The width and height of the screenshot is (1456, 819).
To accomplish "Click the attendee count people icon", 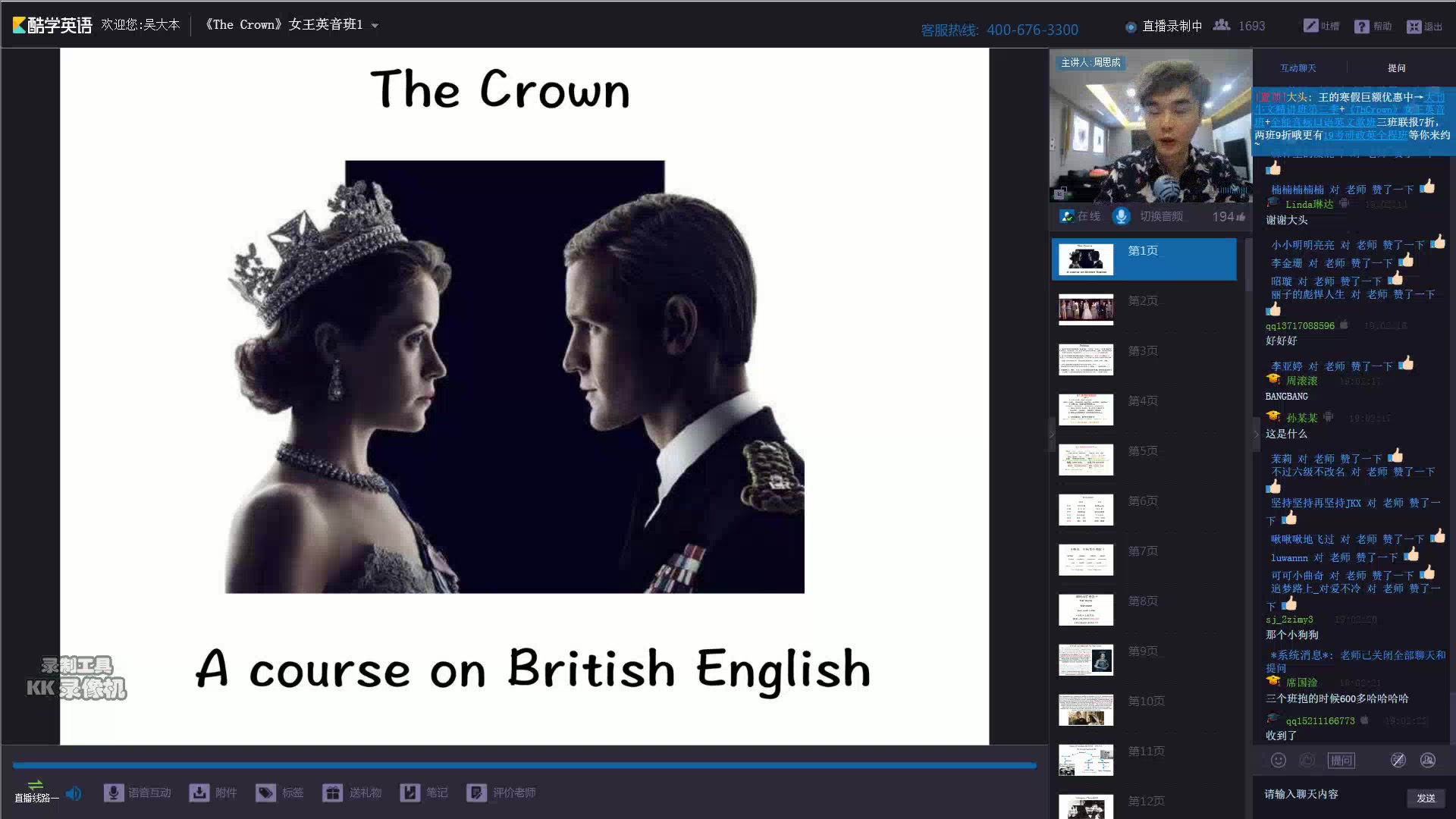I will pos(1222,25).
